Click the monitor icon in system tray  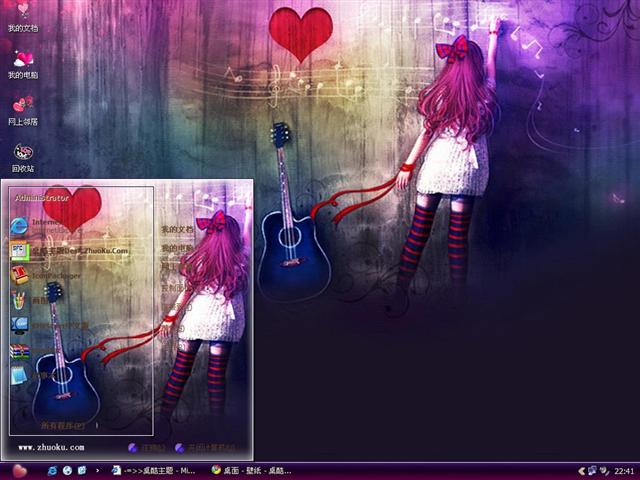pyautogui.click(x=592, y=471)
